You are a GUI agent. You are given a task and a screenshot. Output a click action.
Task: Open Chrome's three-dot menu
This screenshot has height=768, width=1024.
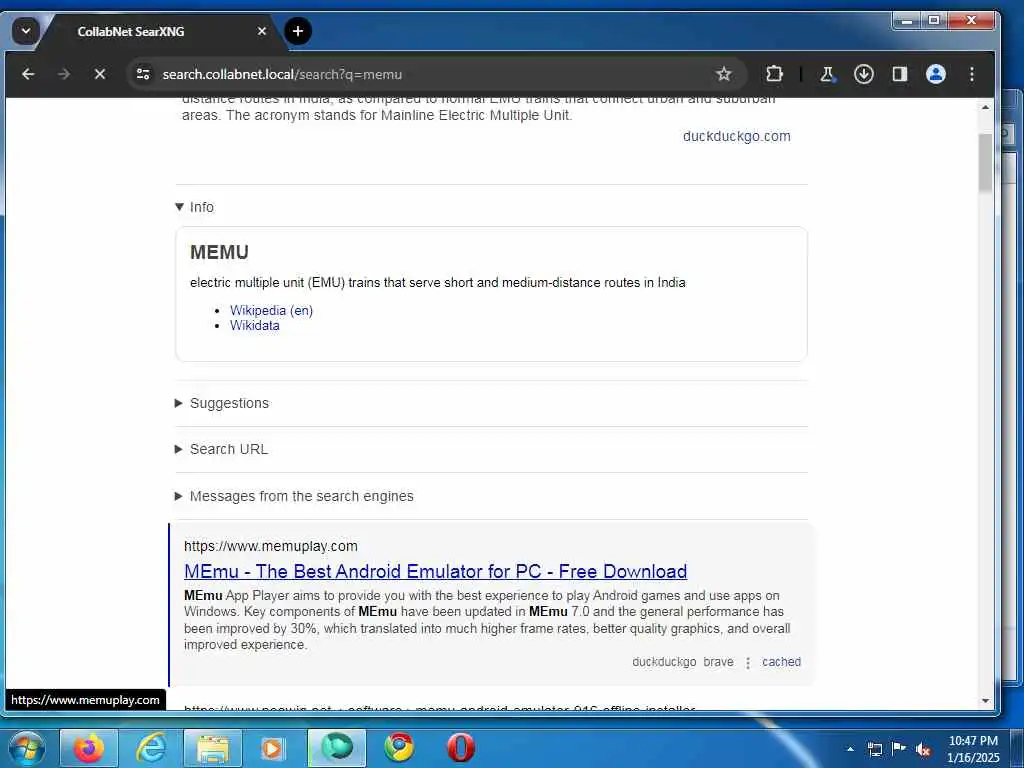pyautogui.click(x=972, y=74)
